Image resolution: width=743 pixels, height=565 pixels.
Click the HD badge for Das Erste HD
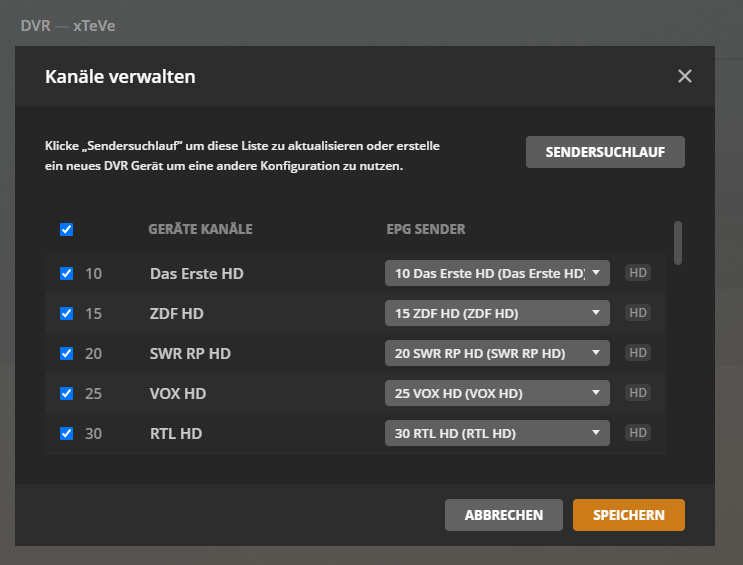point(637,273)
